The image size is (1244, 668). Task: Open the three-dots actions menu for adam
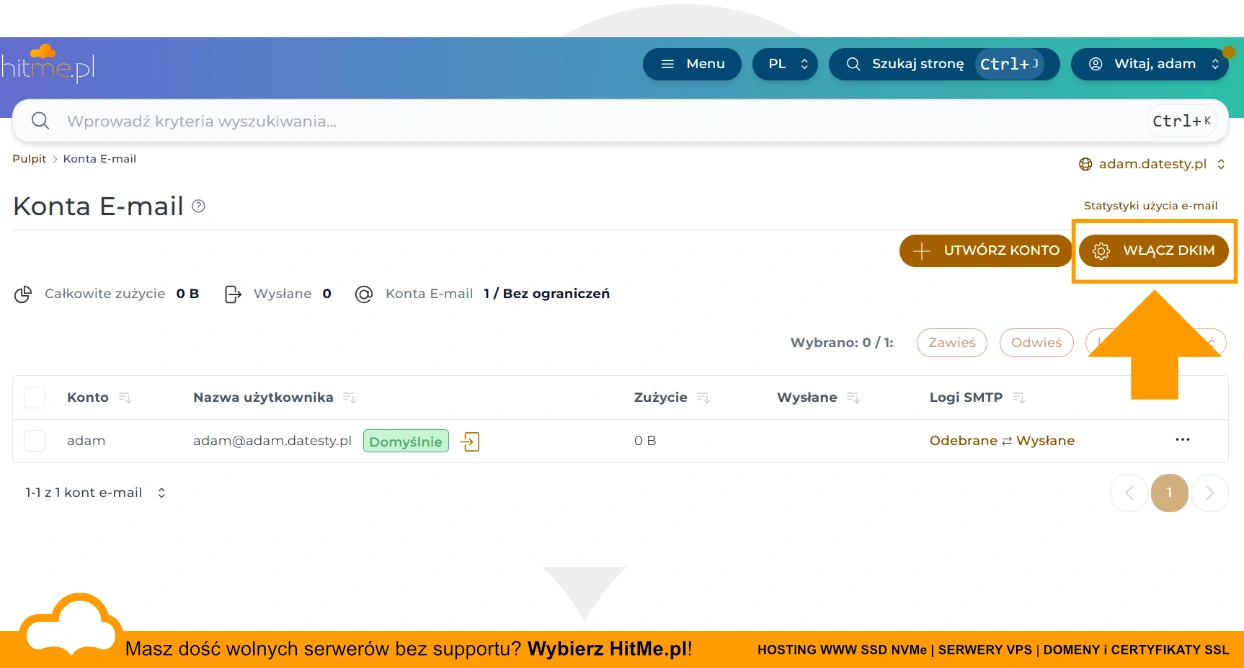pos(1183,440)
